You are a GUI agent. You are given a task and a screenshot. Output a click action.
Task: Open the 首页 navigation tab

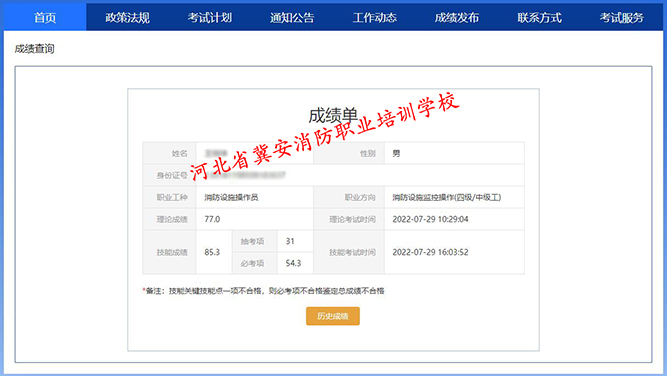45,17
